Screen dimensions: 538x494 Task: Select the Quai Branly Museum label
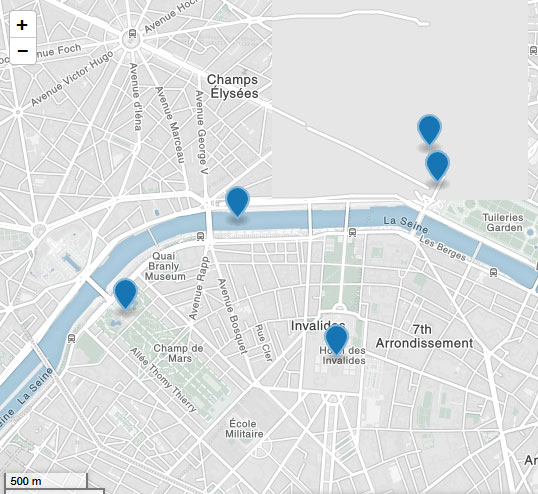(164, 266)
